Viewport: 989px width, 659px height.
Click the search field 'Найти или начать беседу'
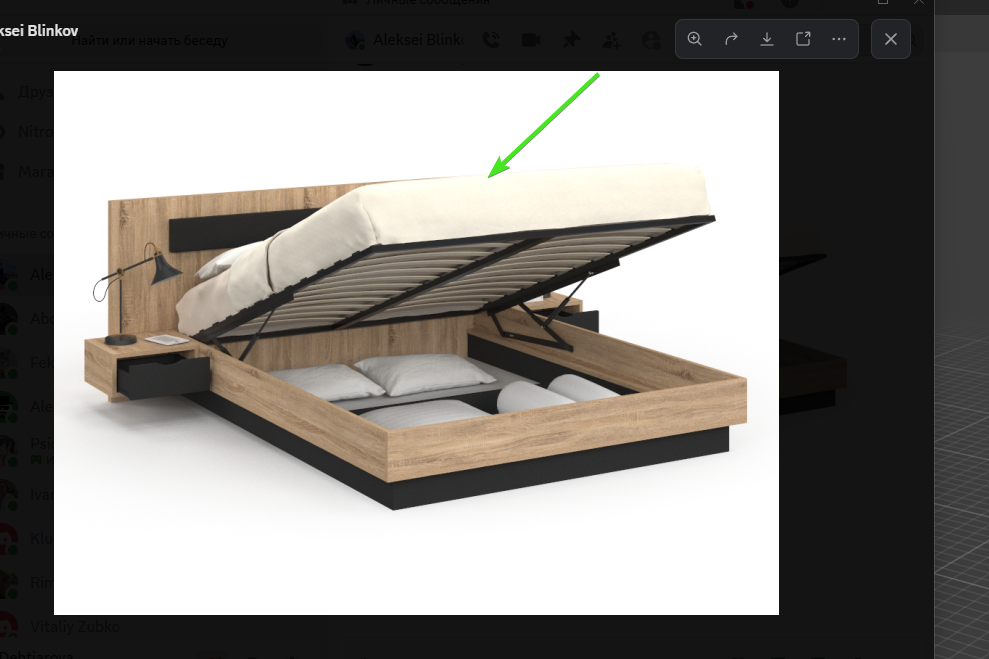[x=161, y=41]
